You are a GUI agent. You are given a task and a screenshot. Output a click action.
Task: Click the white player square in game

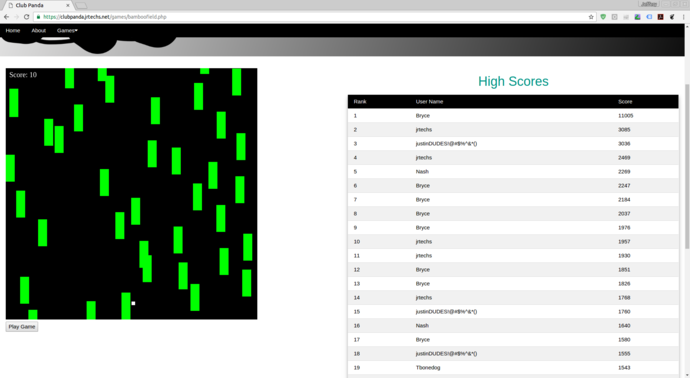[133, 303]
